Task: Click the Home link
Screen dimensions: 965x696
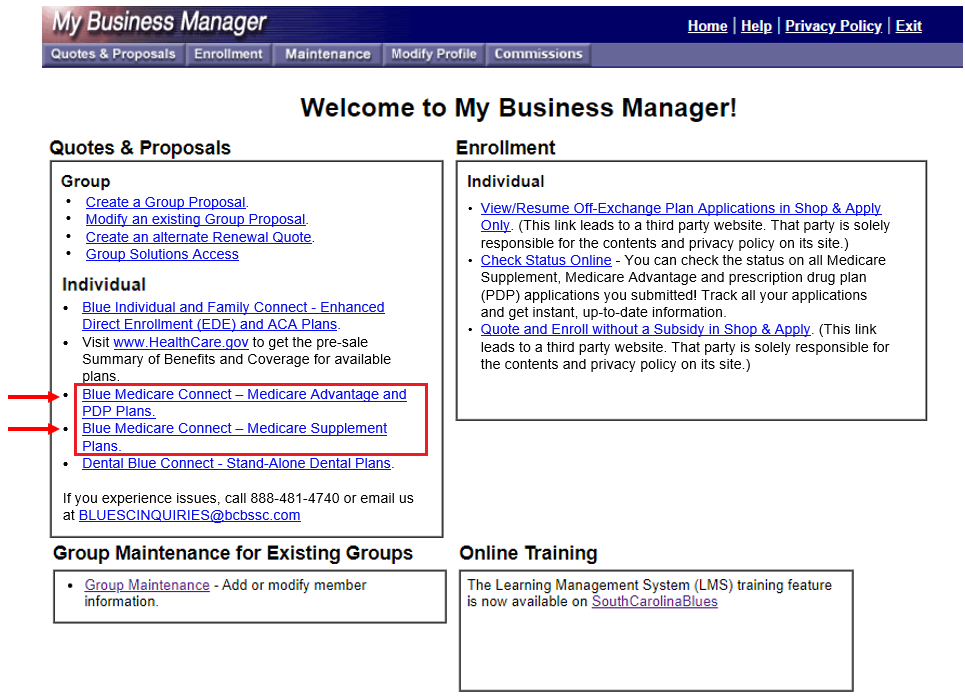Action: coord(707,26)
